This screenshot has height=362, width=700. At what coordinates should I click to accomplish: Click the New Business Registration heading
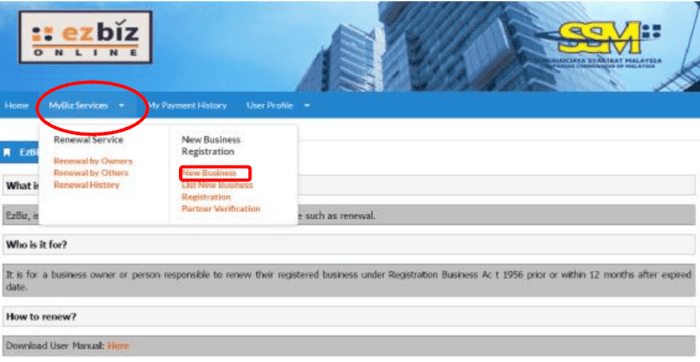(211, 146)
